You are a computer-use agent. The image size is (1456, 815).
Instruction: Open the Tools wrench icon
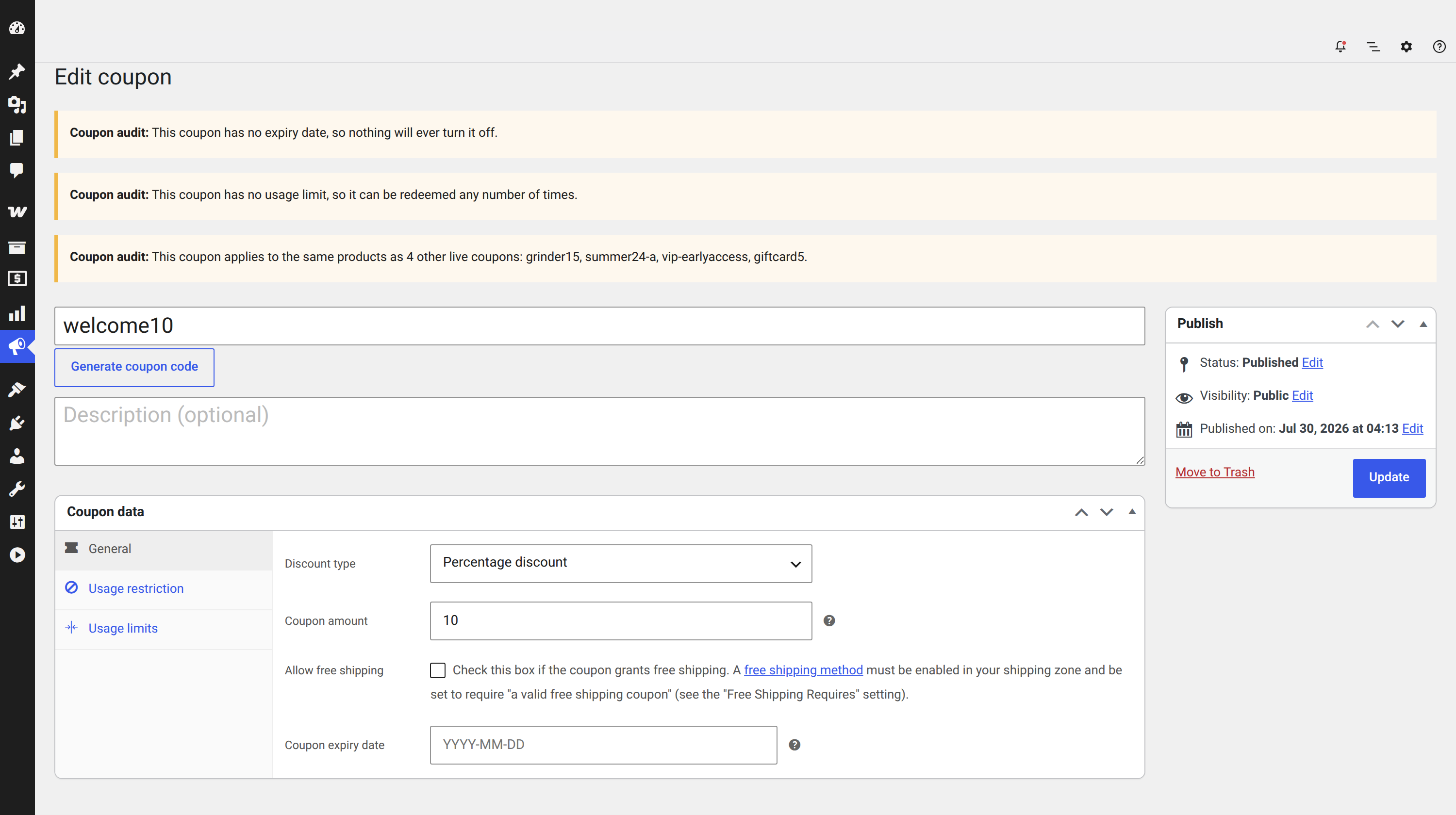coord(17,489)
